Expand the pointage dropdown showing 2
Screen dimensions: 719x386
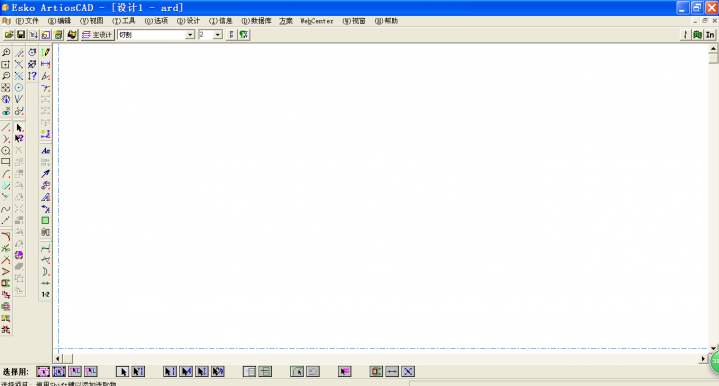tap(218, 35)
